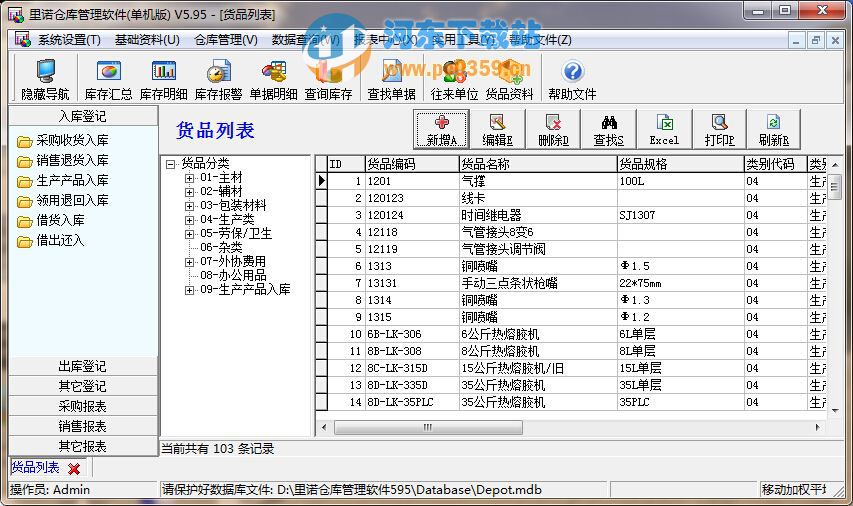Click the table's scroll down arrow
853x506 pixels.
pos(835,411)
